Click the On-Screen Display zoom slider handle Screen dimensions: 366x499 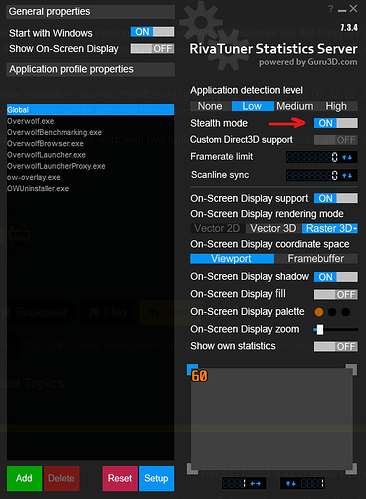320,330
